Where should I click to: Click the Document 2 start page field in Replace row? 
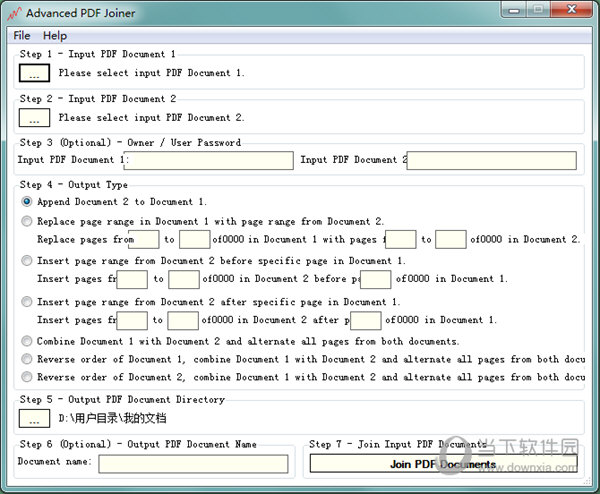pyautogui.click(x=401, y=240)
